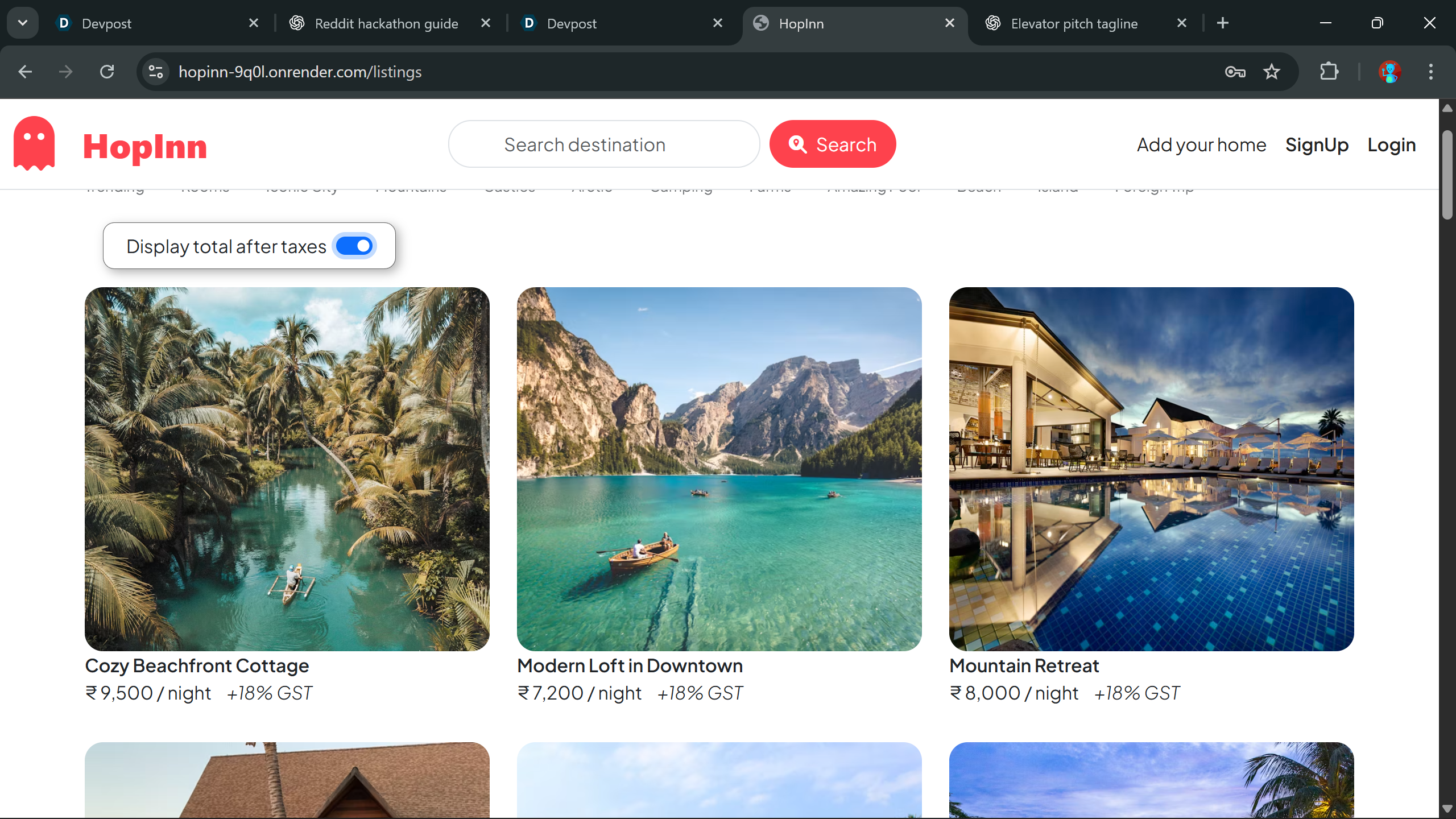This screenshot has height=819, width=1456.
Task: Toggle Display total after taxes switch
Action: [x=354, y=246]
